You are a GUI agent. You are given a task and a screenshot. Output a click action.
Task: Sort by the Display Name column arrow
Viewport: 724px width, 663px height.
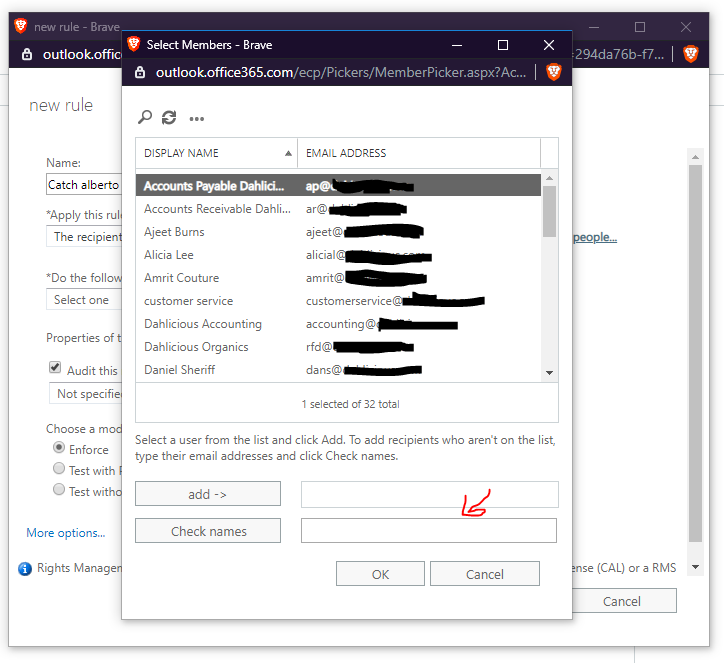coord(288,153)
